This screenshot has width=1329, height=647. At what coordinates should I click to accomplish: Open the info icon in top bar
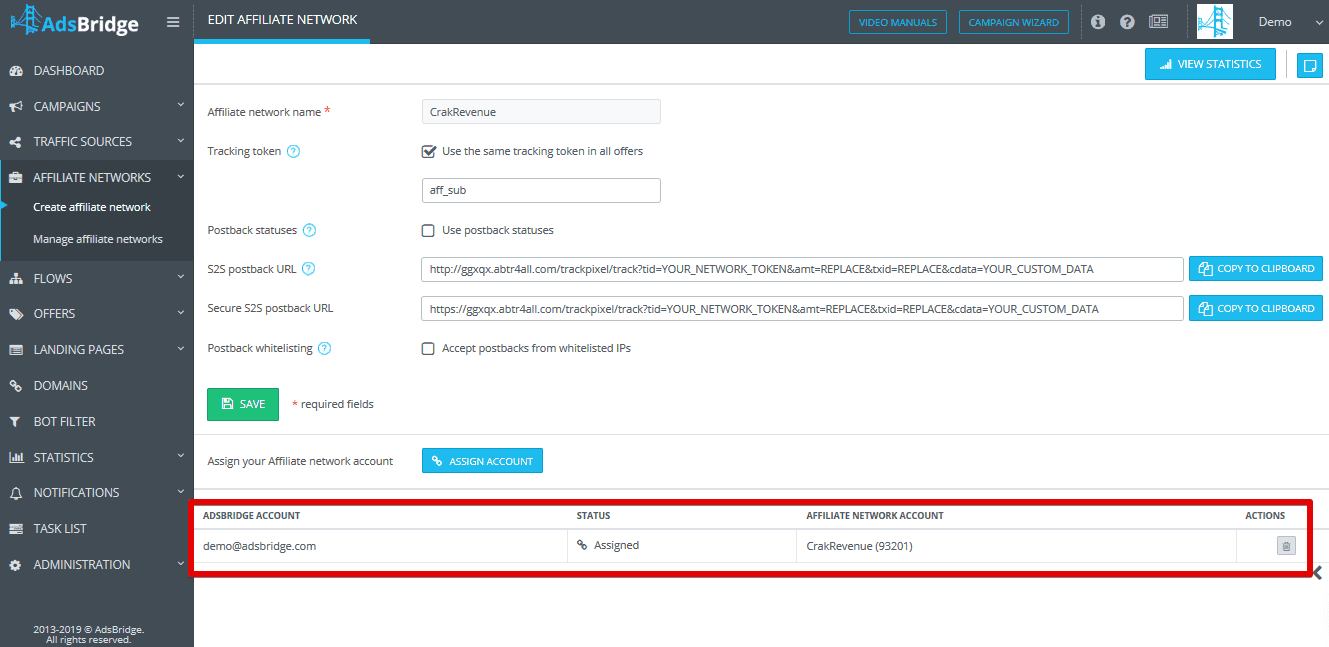(x=1098, y=22)
